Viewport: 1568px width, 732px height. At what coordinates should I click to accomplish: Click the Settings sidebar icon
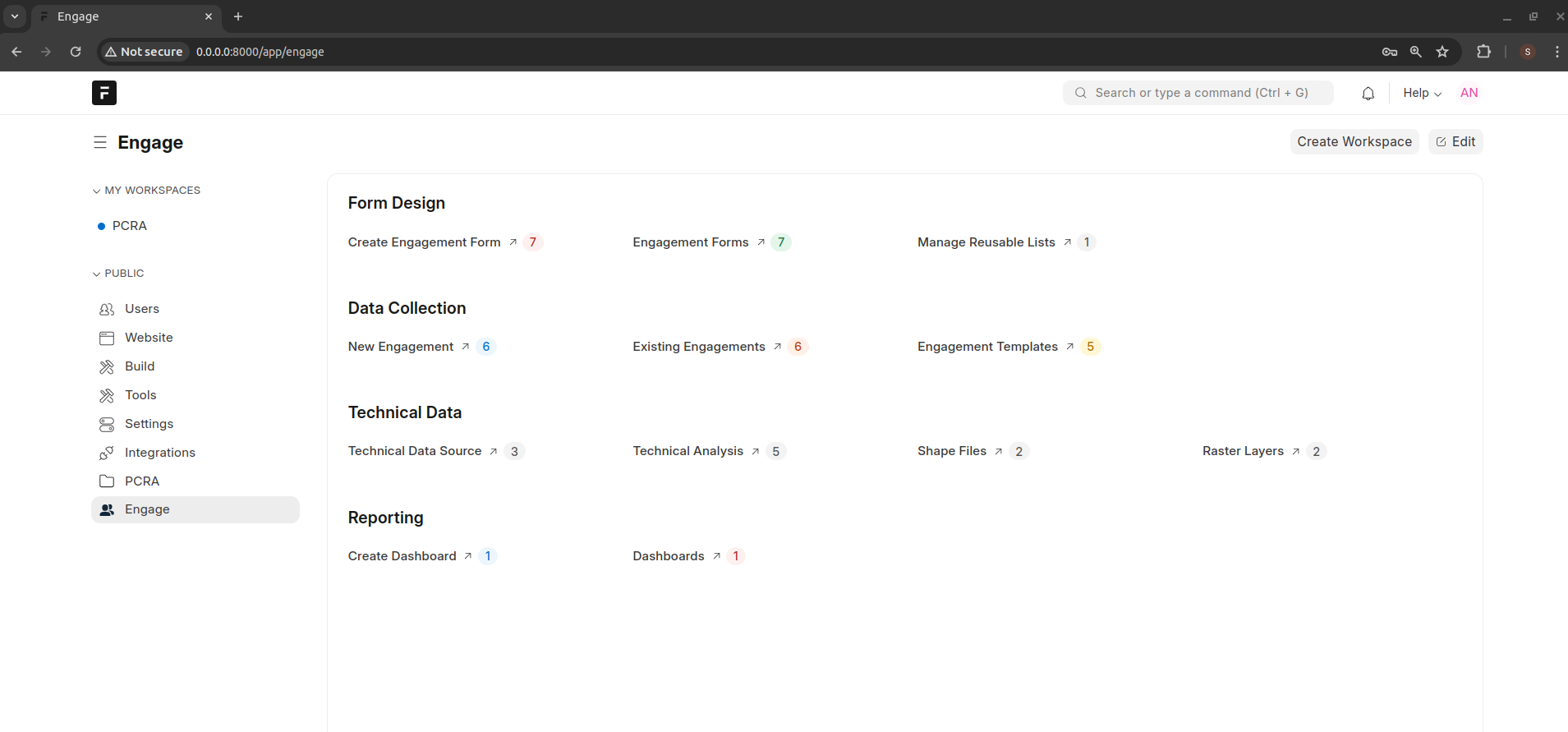pos(107,424)
